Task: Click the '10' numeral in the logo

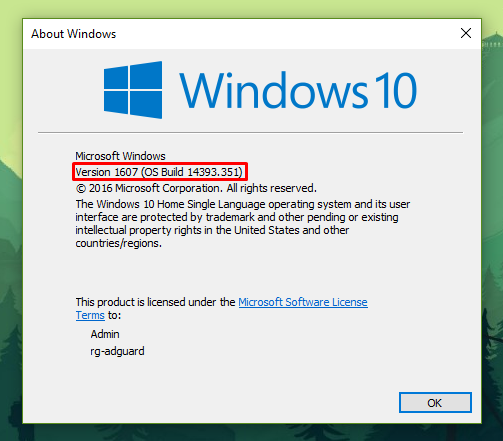Action: (395, 91)
